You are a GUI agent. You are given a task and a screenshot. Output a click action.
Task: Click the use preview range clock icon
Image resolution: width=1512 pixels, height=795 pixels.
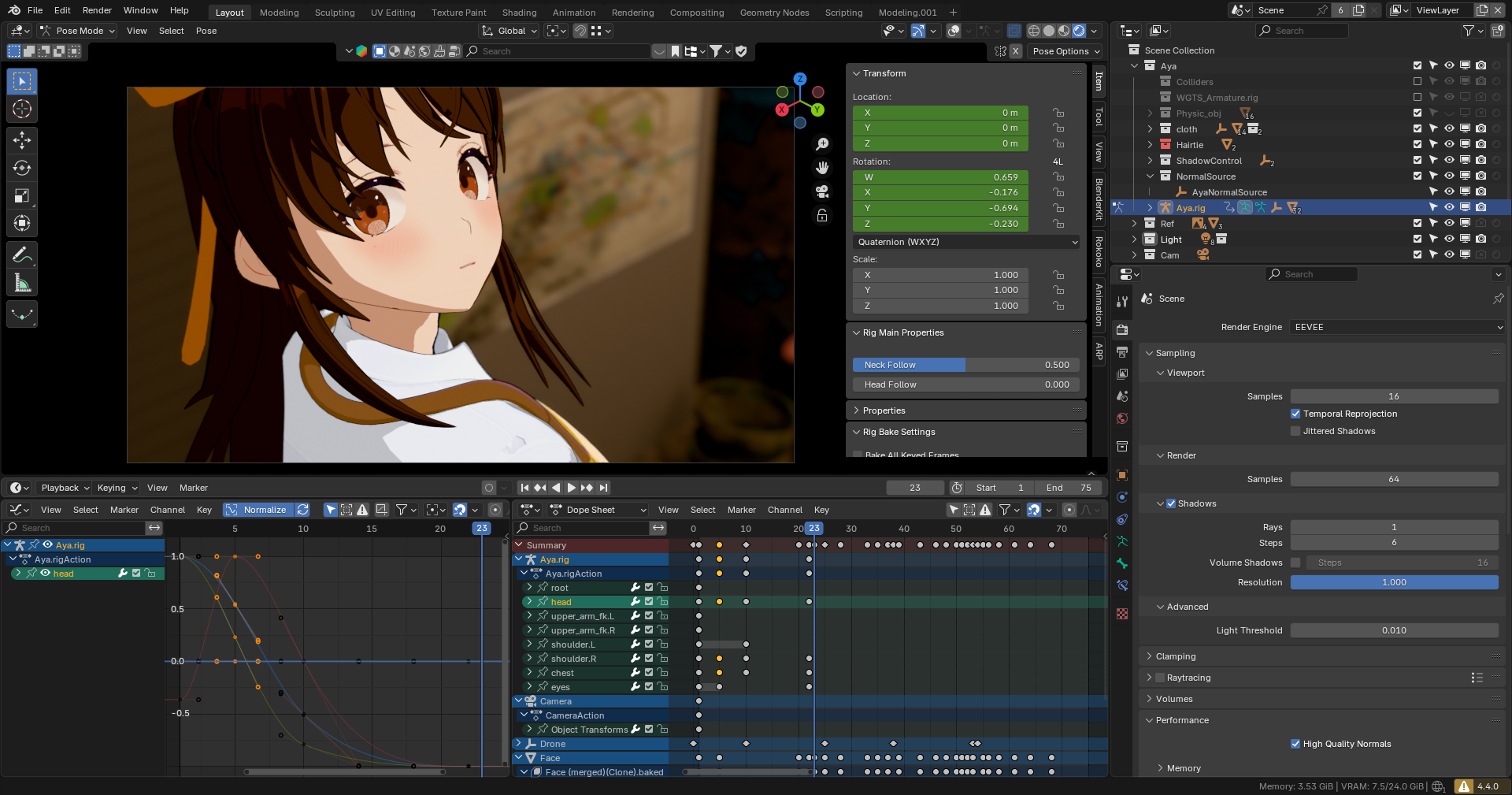pos(957,488)
